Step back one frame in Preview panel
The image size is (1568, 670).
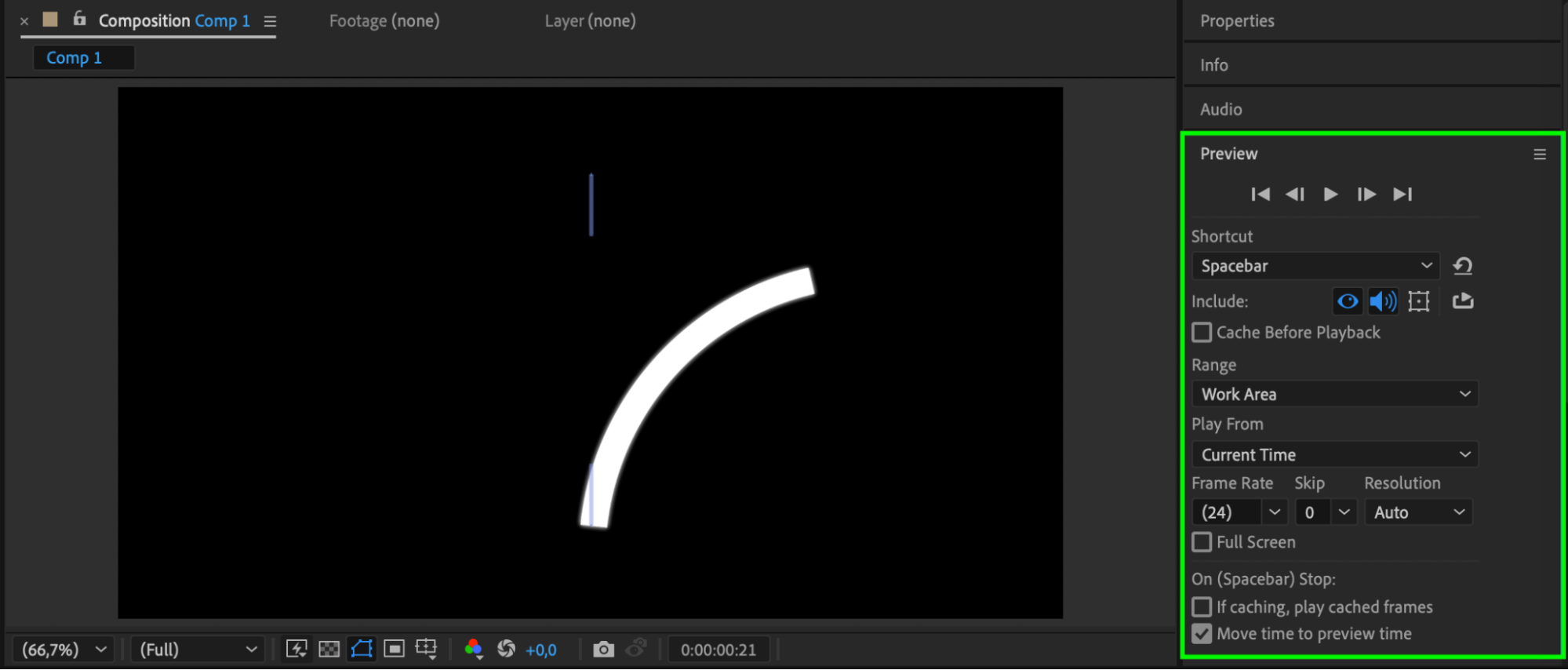1295,194
